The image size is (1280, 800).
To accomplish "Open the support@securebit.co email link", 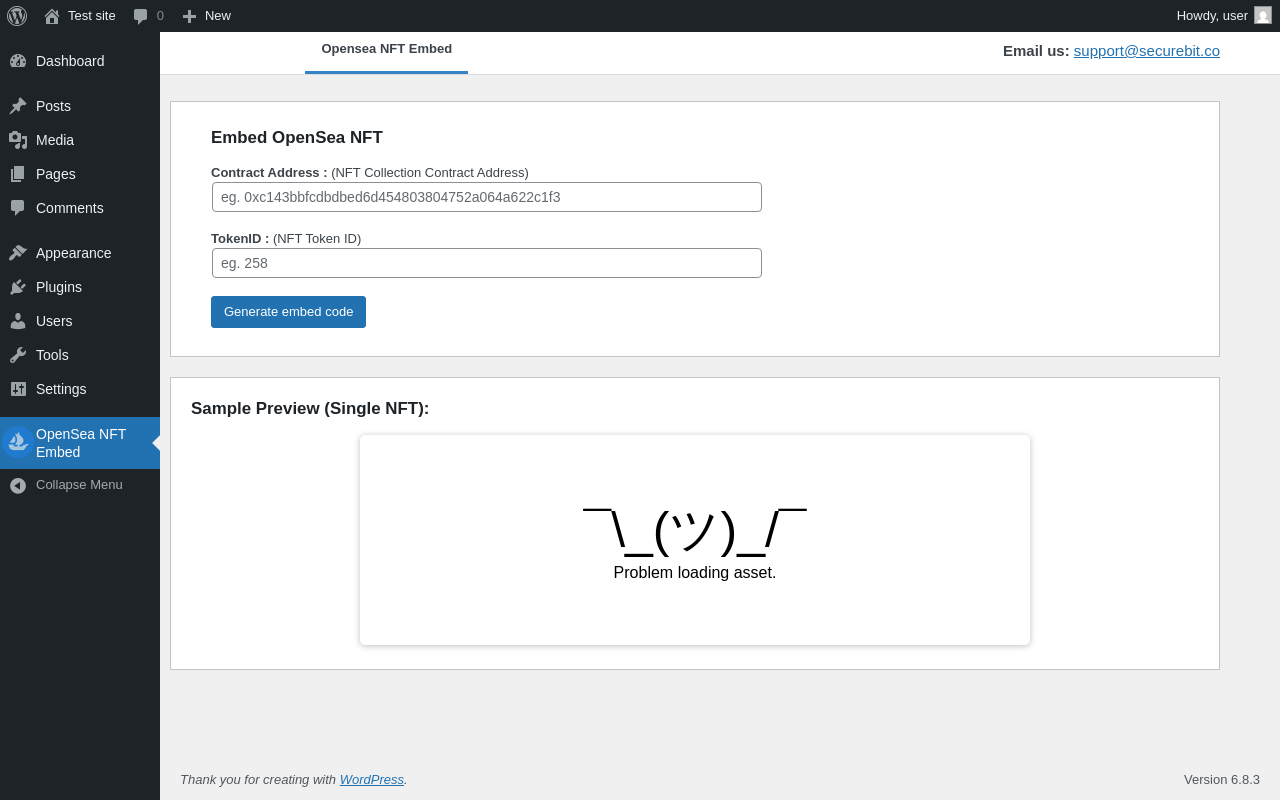I will pyautogui.click(x=1147, y=51).
